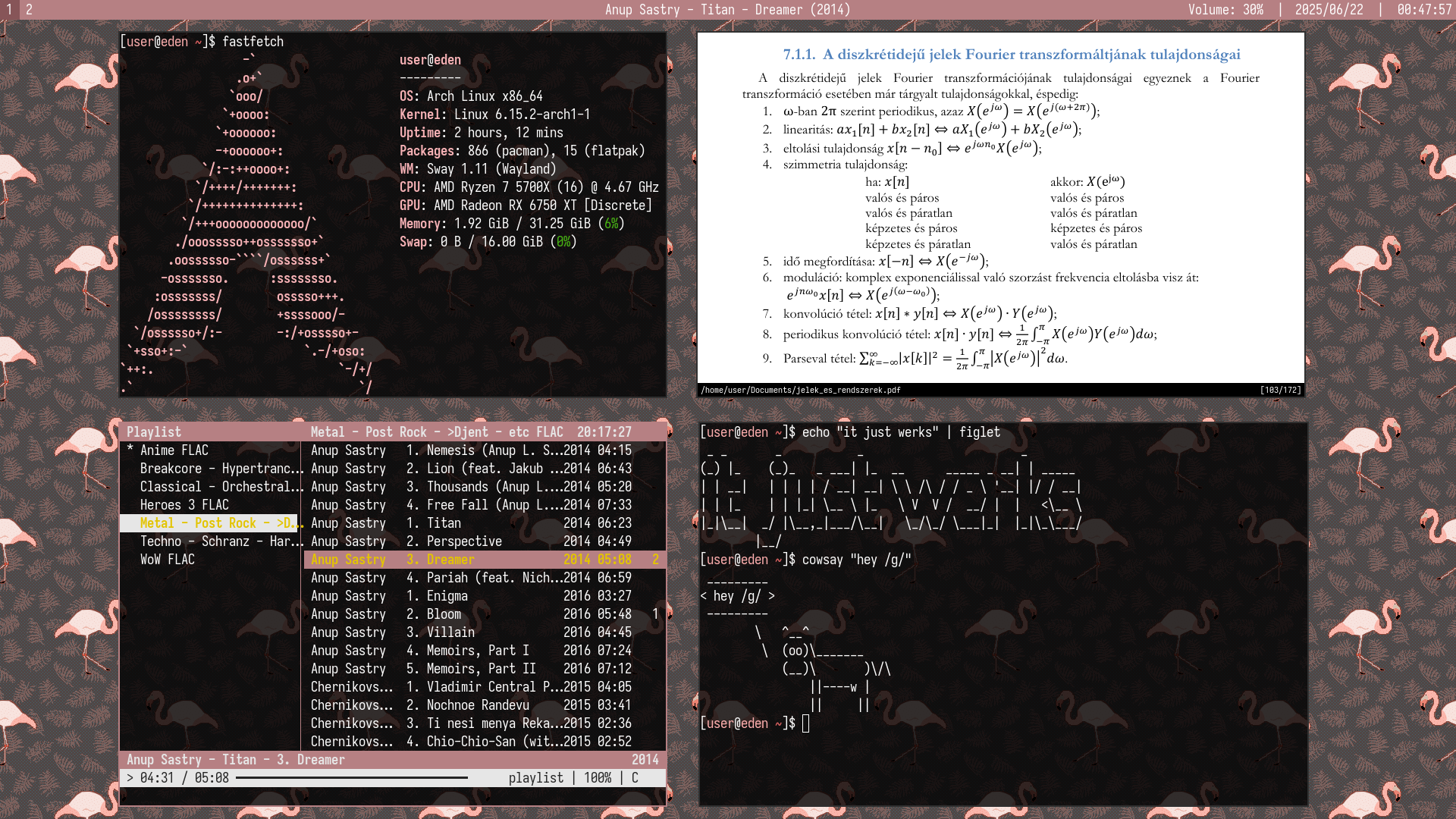The height and width of the screenshot is (819, 1456).
Task: Switch to workspace 2 in the bar
Action: click(29, 10)
